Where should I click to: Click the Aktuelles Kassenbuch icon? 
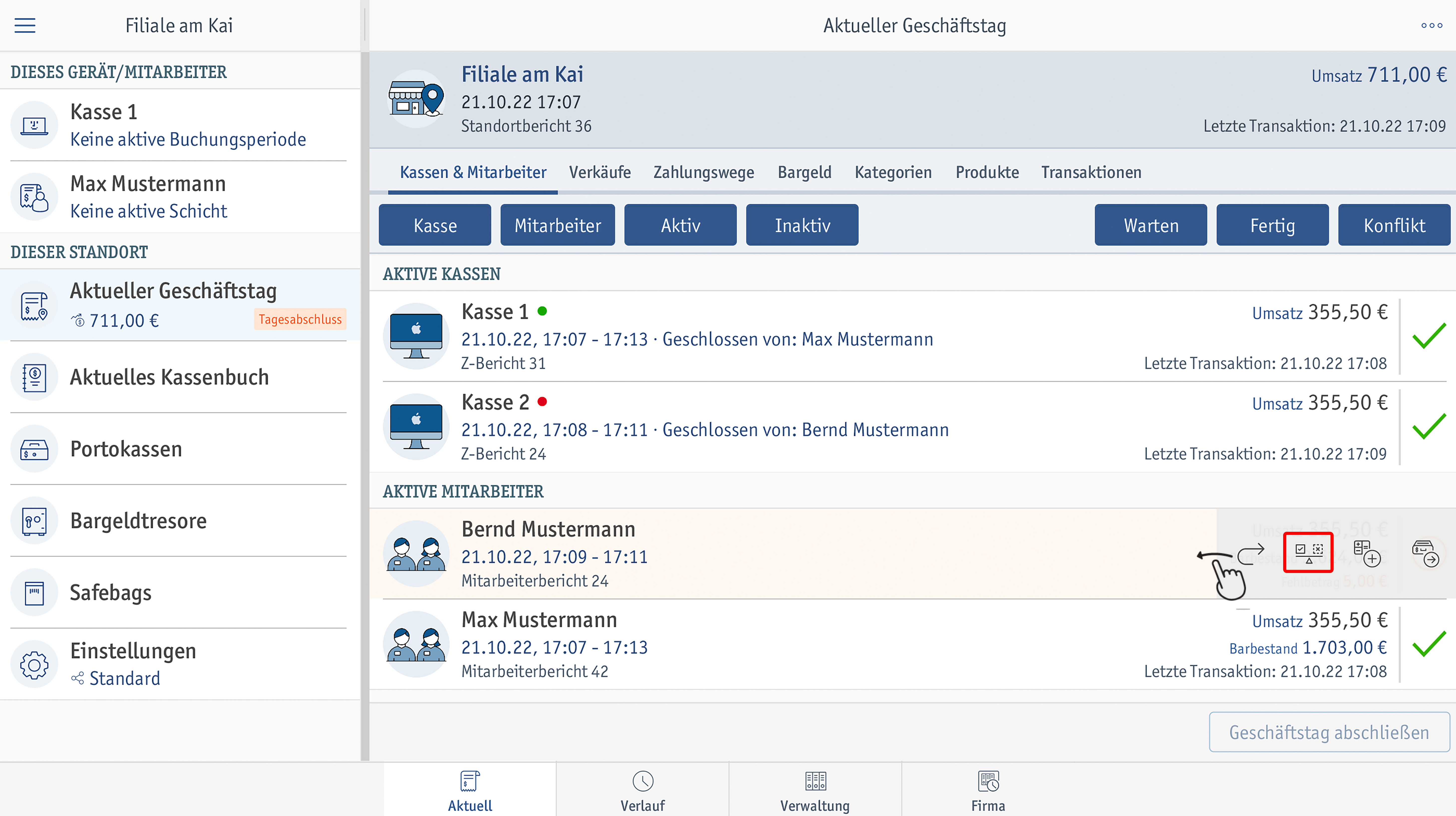pos(34,377)
